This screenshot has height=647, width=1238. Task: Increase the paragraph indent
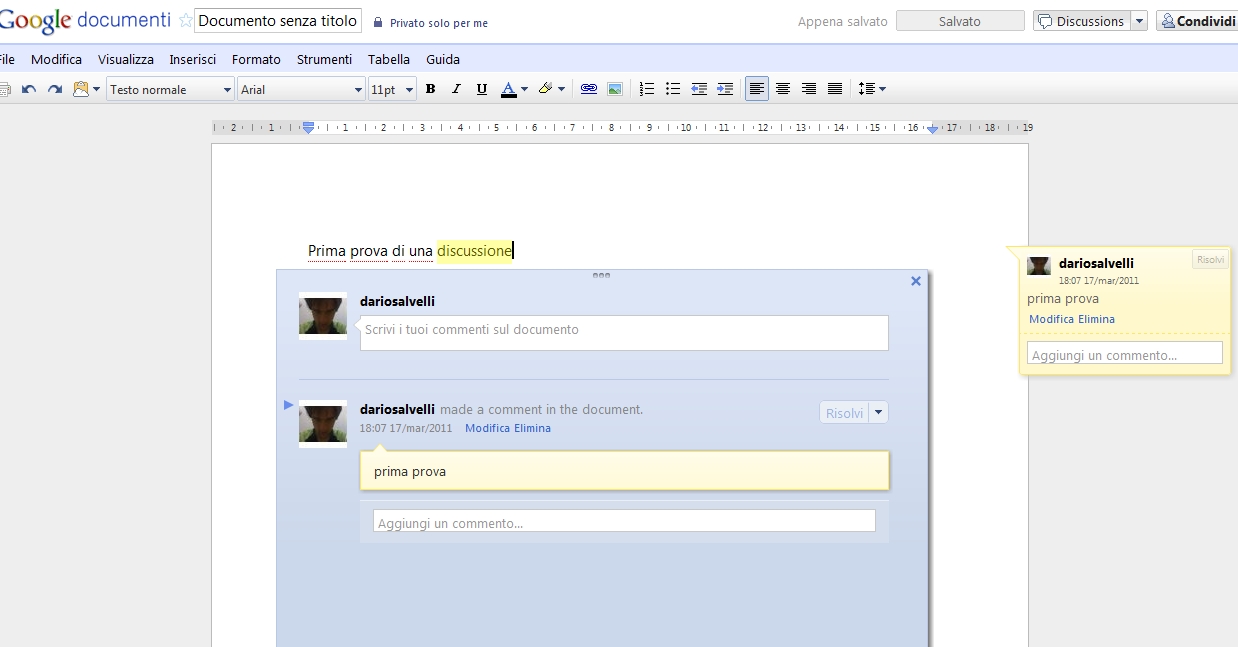click(725, 89)
